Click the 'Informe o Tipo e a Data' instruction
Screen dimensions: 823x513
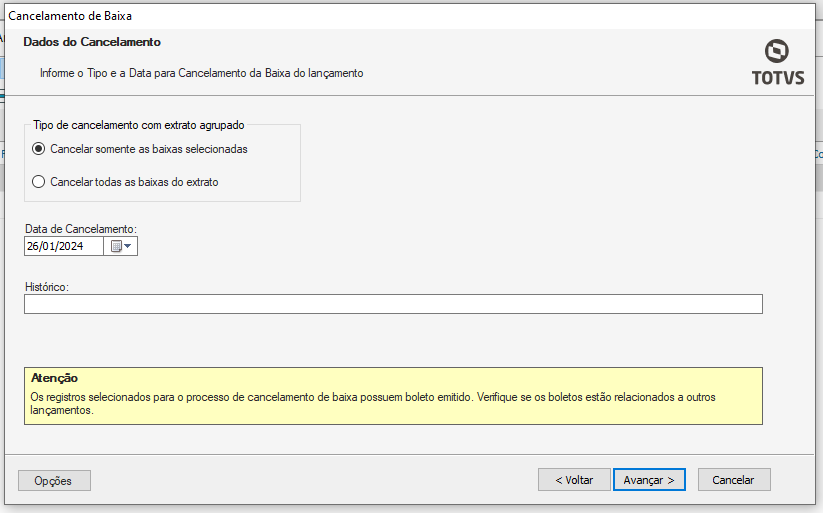point(201,73)
